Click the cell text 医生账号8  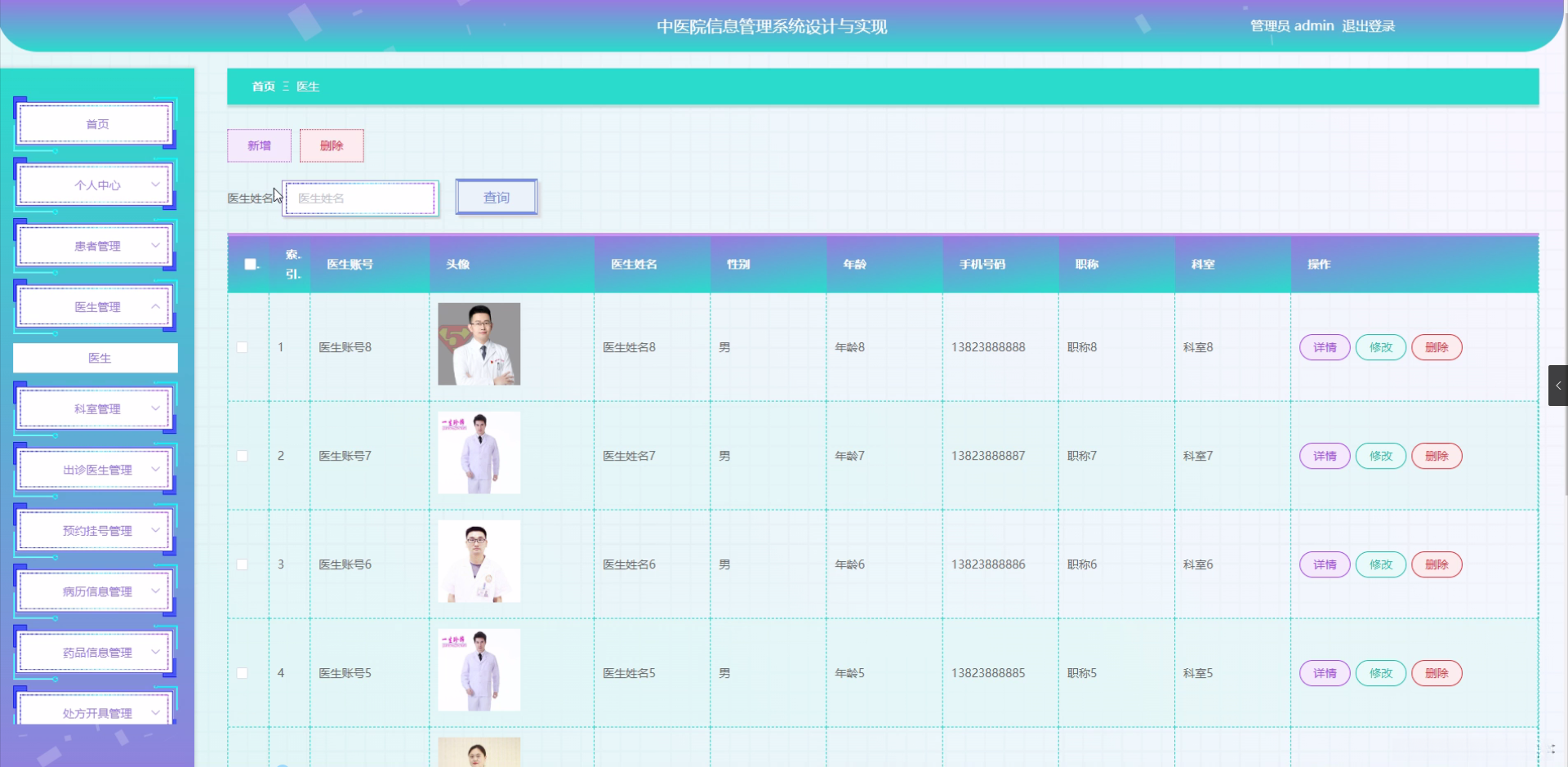(345, 347)
